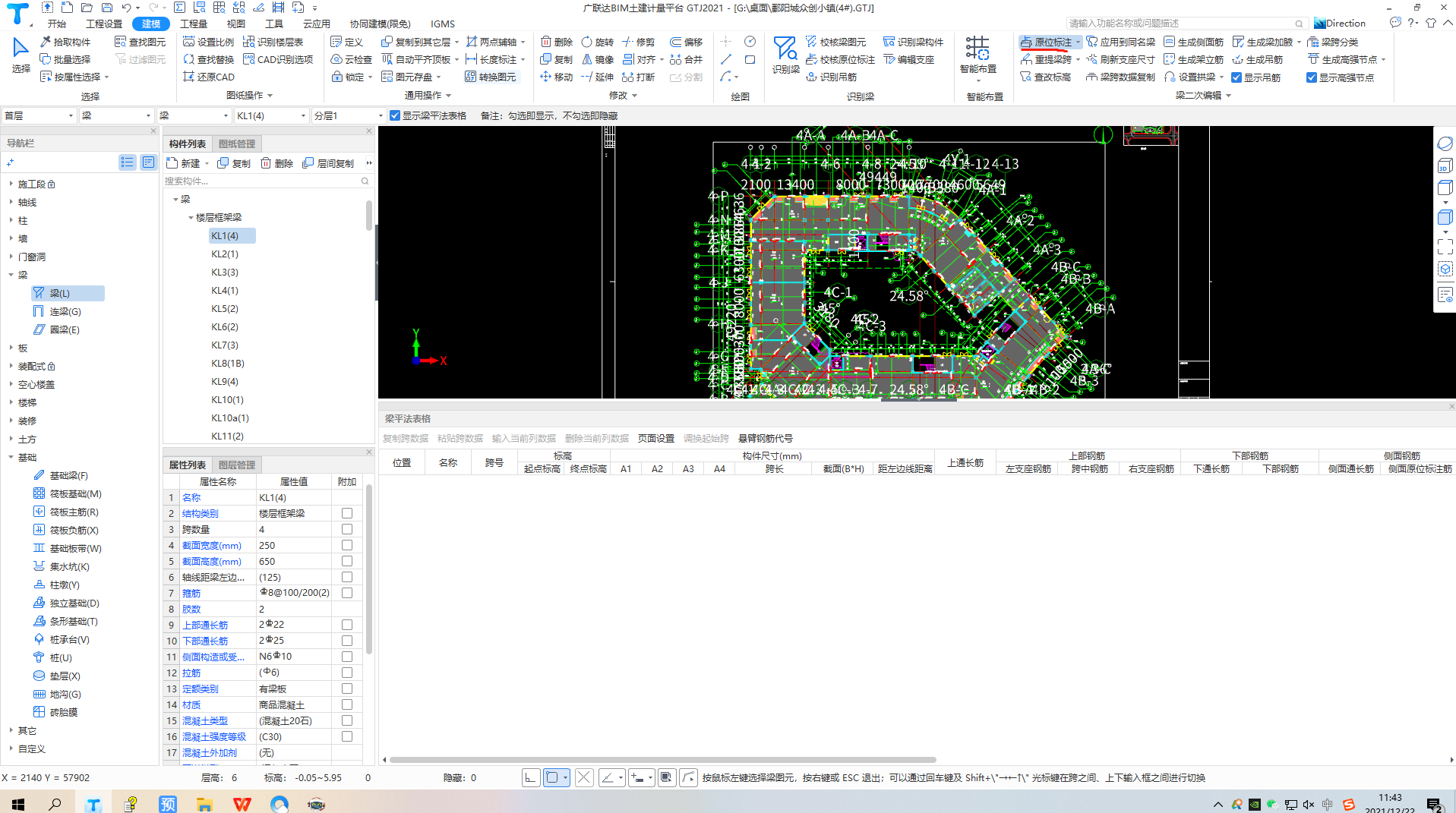Expand the 板 tree node

coord(11,348)
